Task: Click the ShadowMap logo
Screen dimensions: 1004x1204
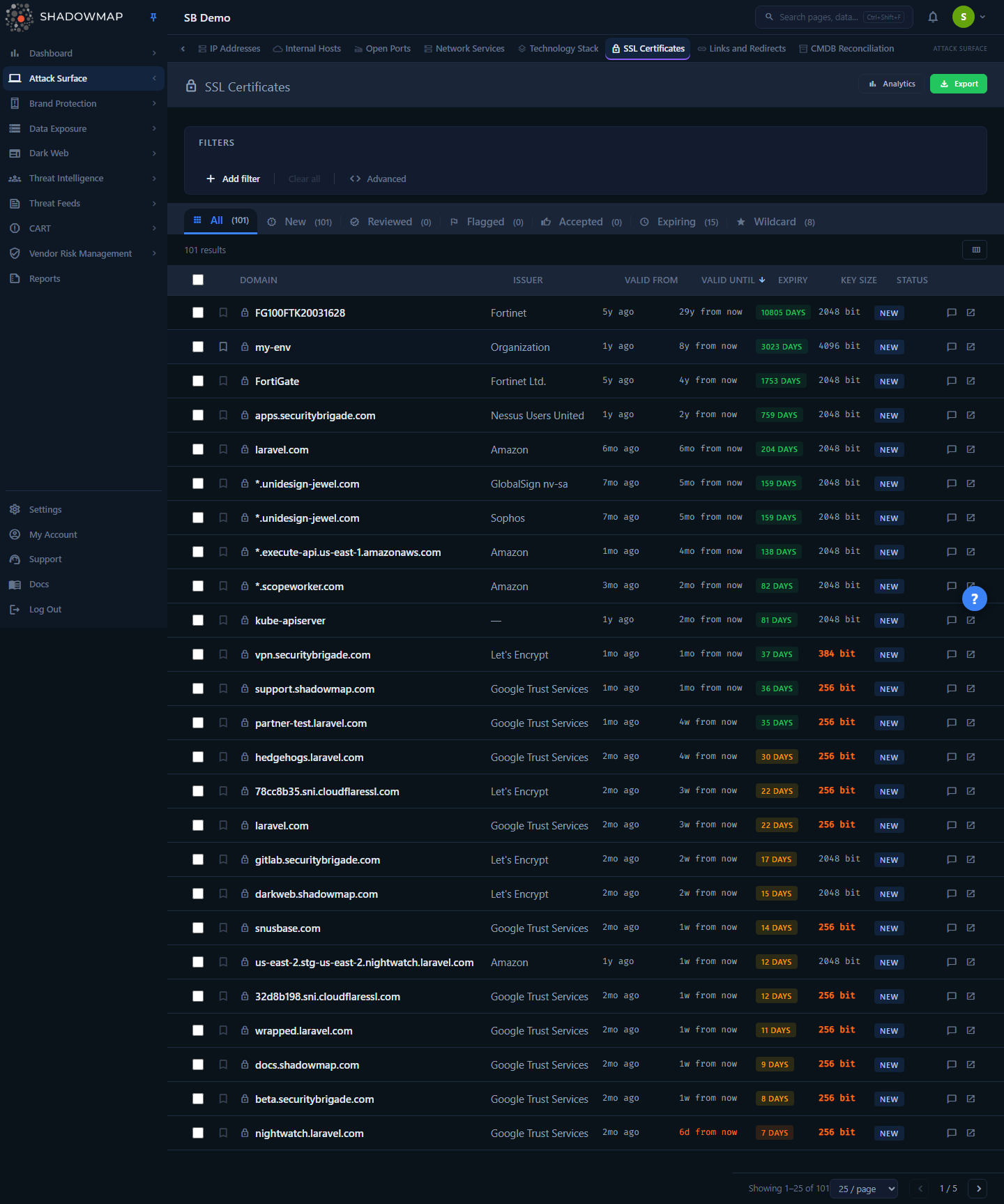Action: pos(64,17)
